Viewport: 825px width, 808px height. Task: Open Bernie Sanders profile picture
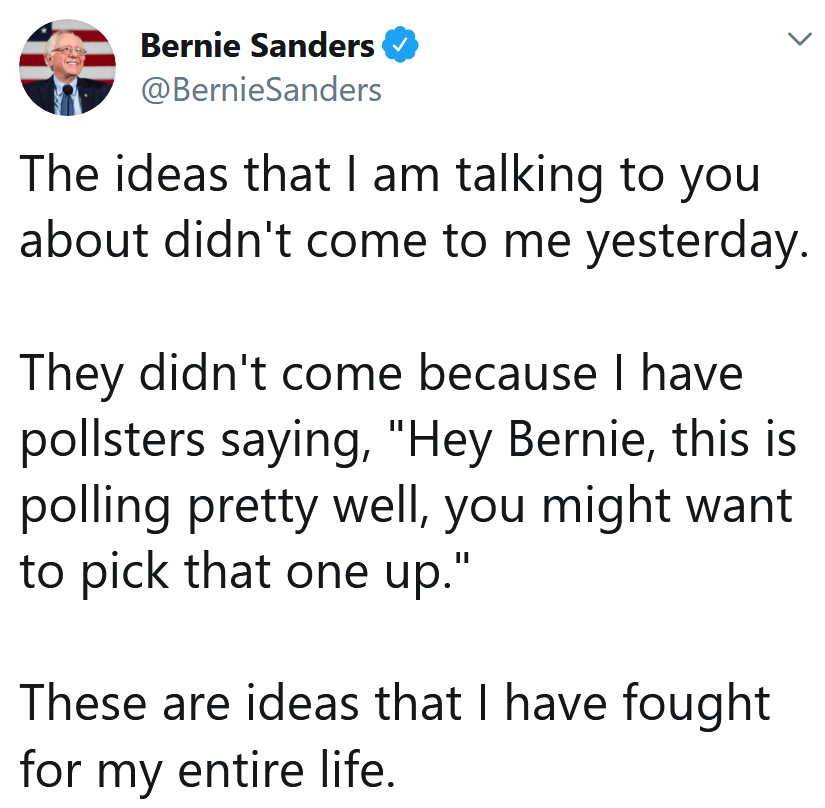click(x=67, y=67)
